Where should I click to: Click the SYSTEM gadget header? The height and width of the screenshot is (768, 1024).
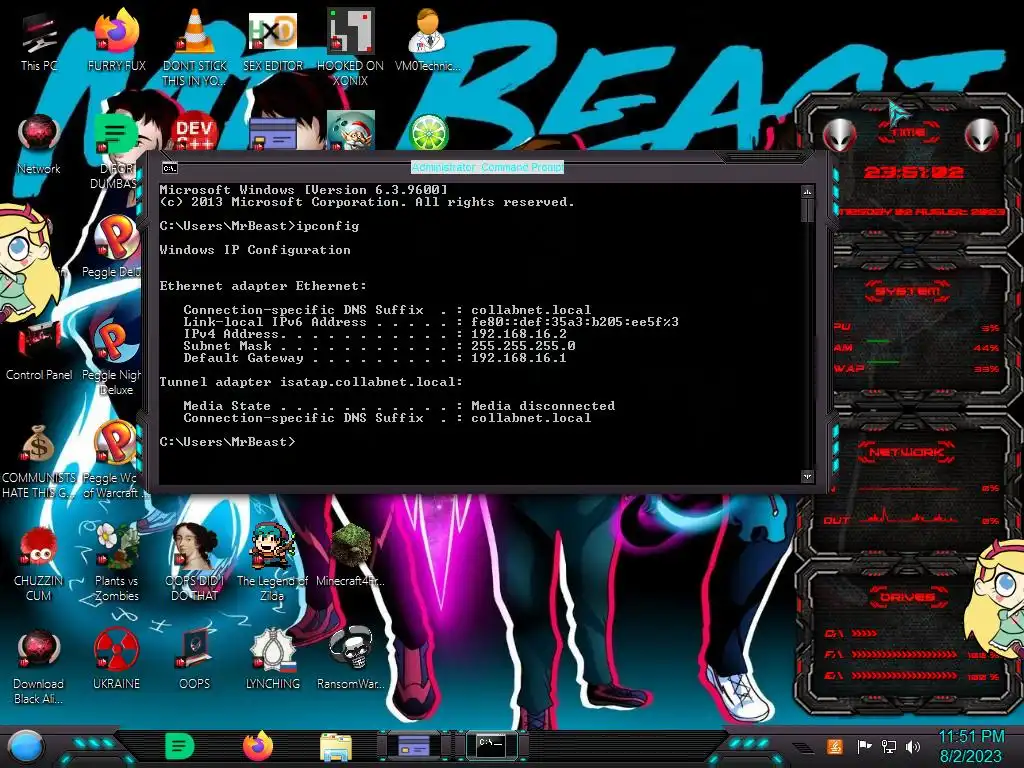click(908, 291)
